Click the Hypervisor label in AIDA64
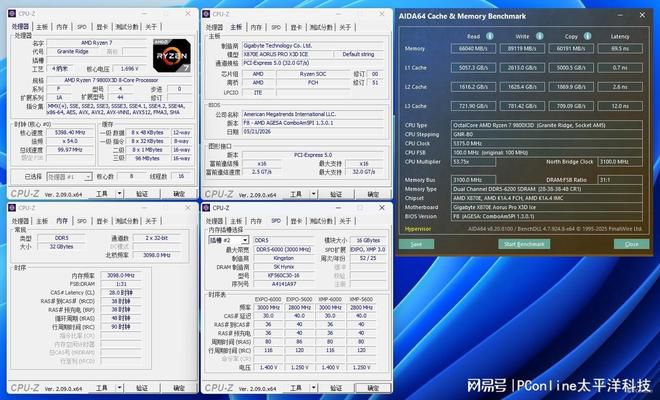Image resolution: width=660 pixels, height=400 pixels. pos(418,229)
